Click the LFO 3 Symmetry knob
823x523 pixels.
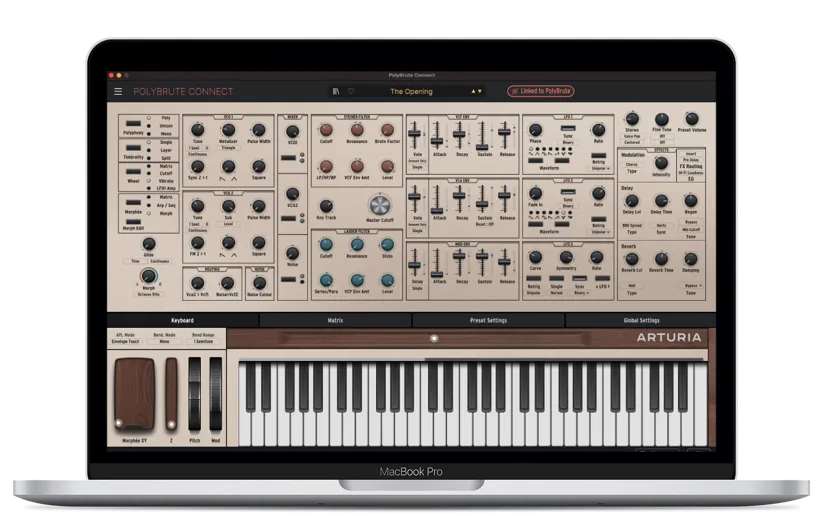pos(566,257)
